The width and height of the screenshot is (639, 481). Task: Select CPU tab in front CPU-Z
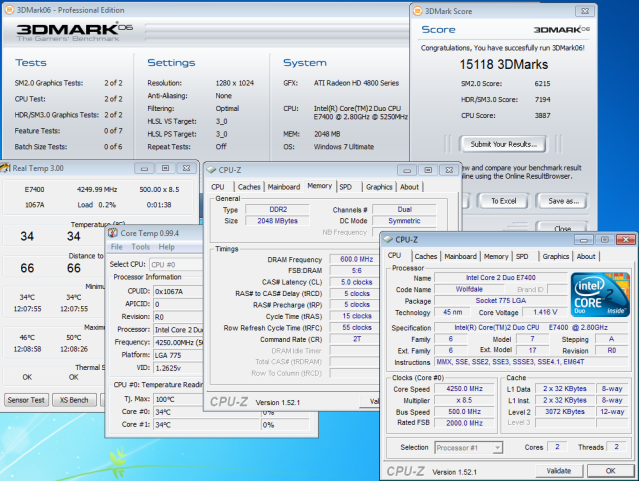point(394,255)
